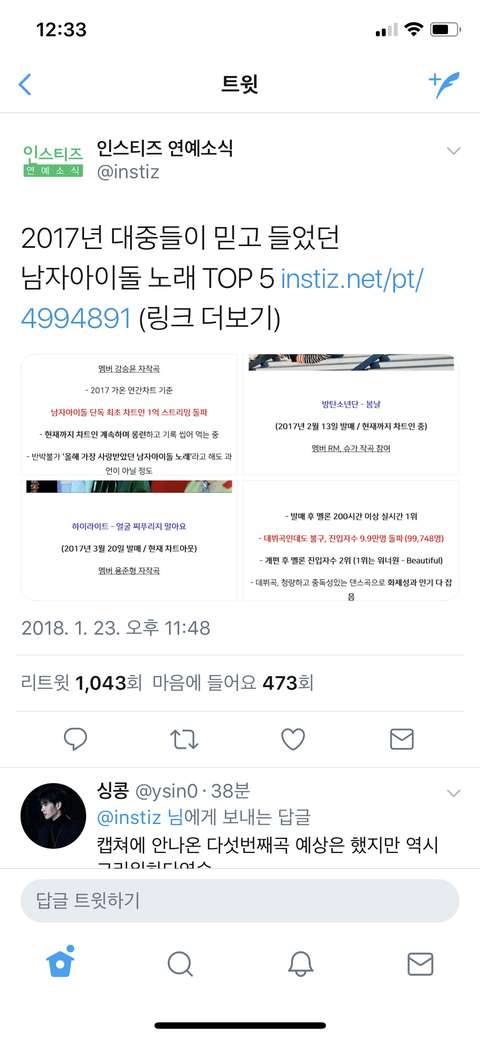Open the @instiz mention in reply
Screen dimensions: 480x1039
129,817
